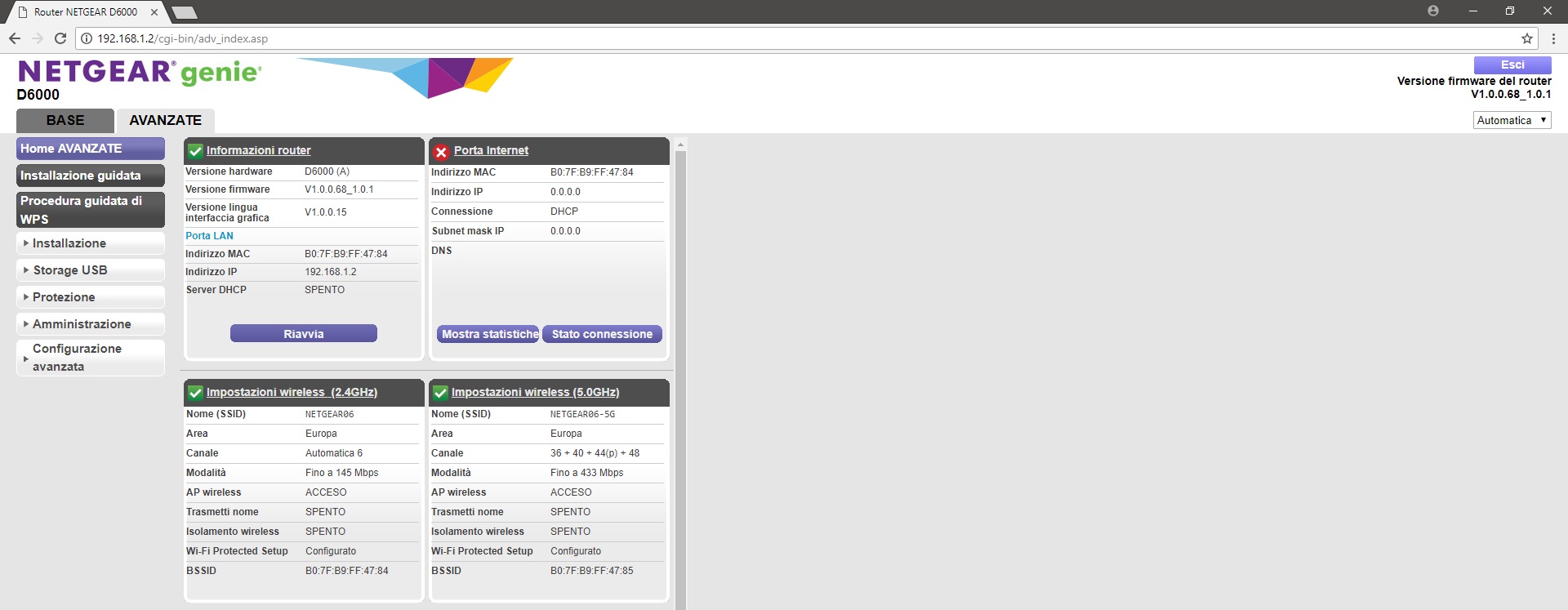Click the red X icon beside Porta Internet
The height and width of the screenshot is (610, 1568).
[441, 152]
